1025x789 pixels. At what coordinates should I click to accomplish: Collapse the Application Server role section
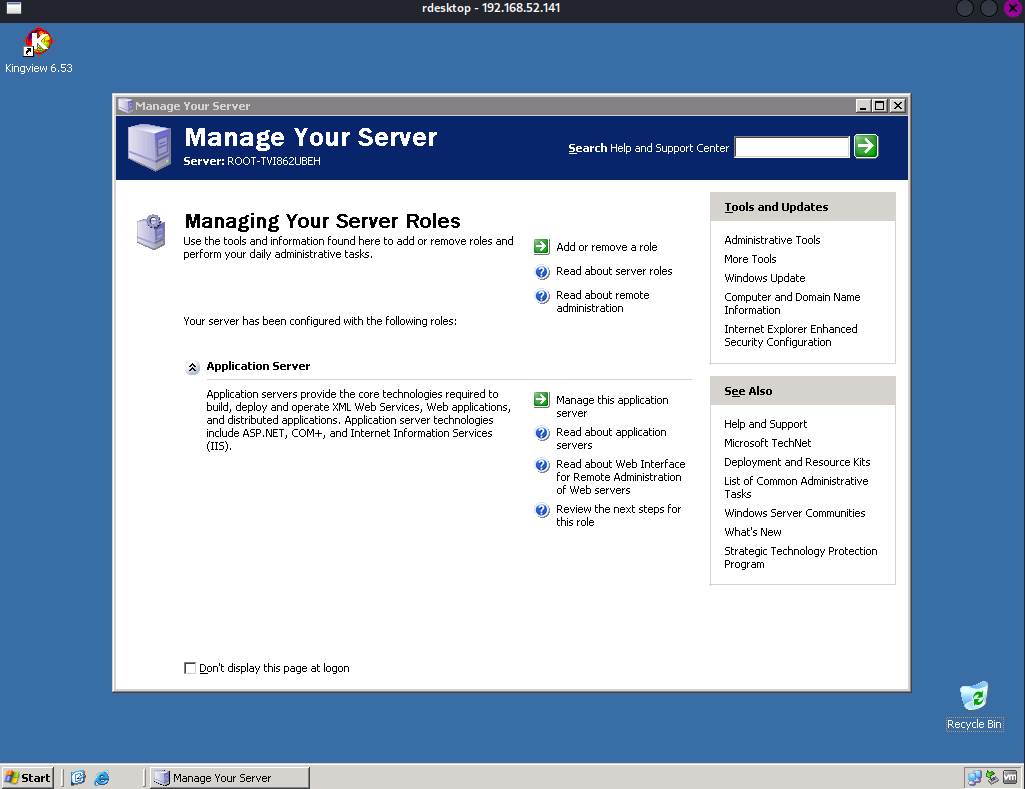192,367
